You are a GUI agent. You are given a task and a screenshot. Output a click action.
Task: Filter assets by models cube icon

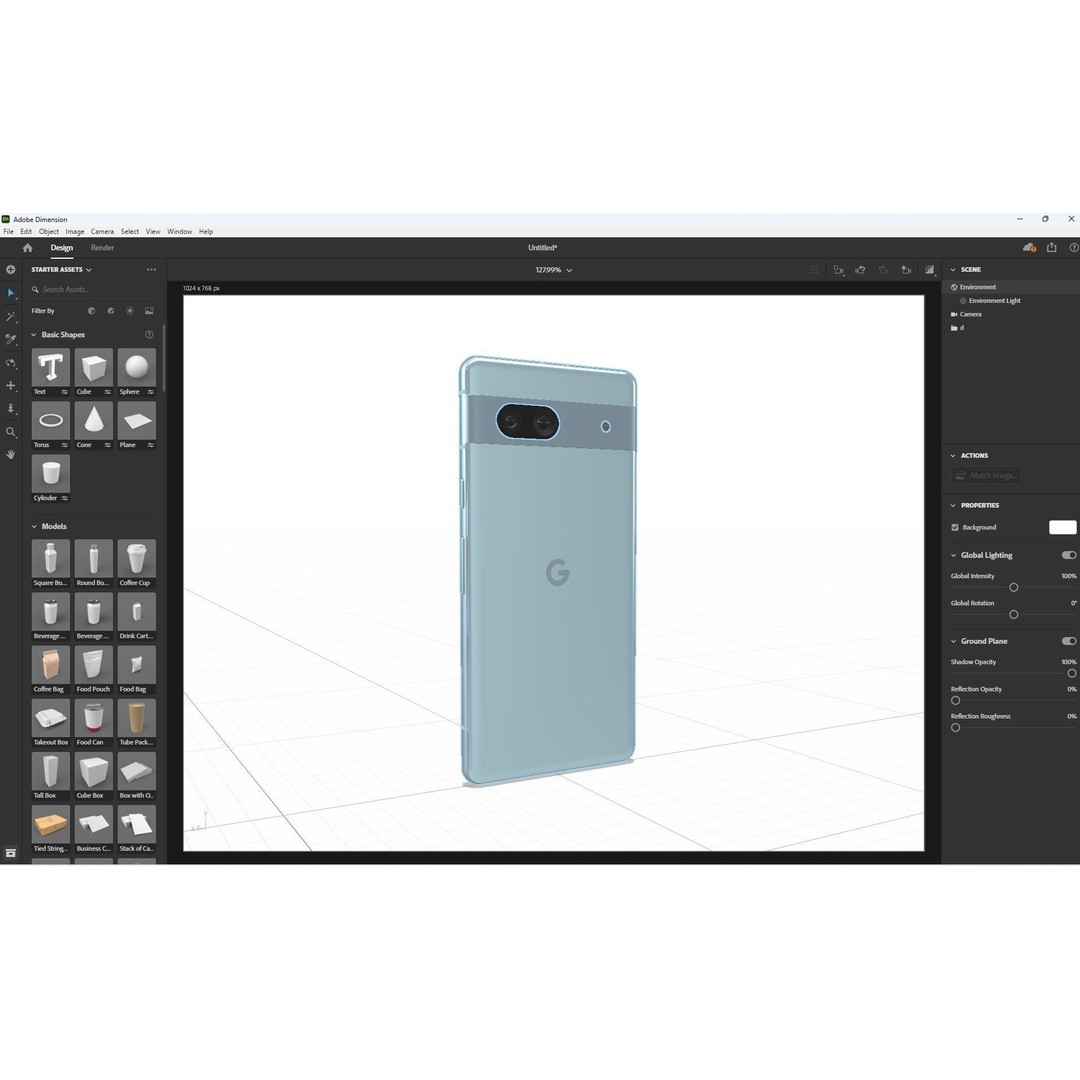pos(92,311)
